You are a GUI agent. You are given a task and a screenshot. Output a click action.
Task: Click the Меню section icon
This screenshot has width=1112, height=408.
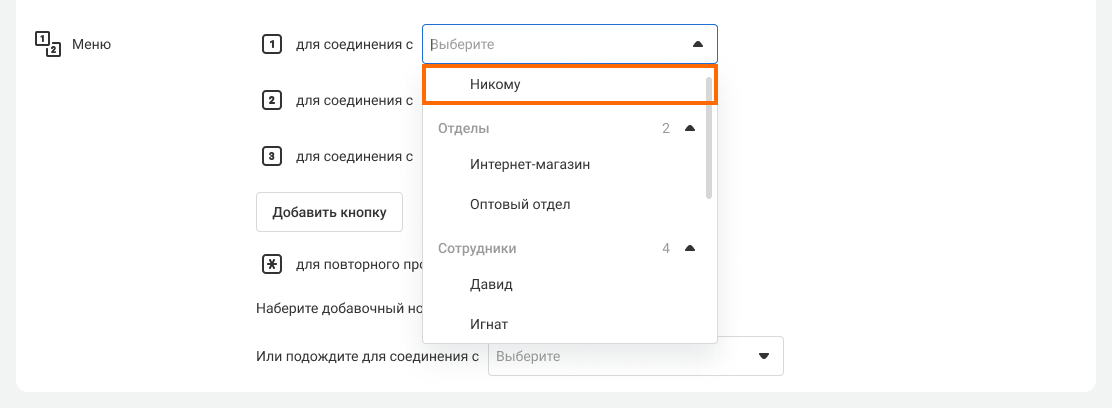[48, 44]
